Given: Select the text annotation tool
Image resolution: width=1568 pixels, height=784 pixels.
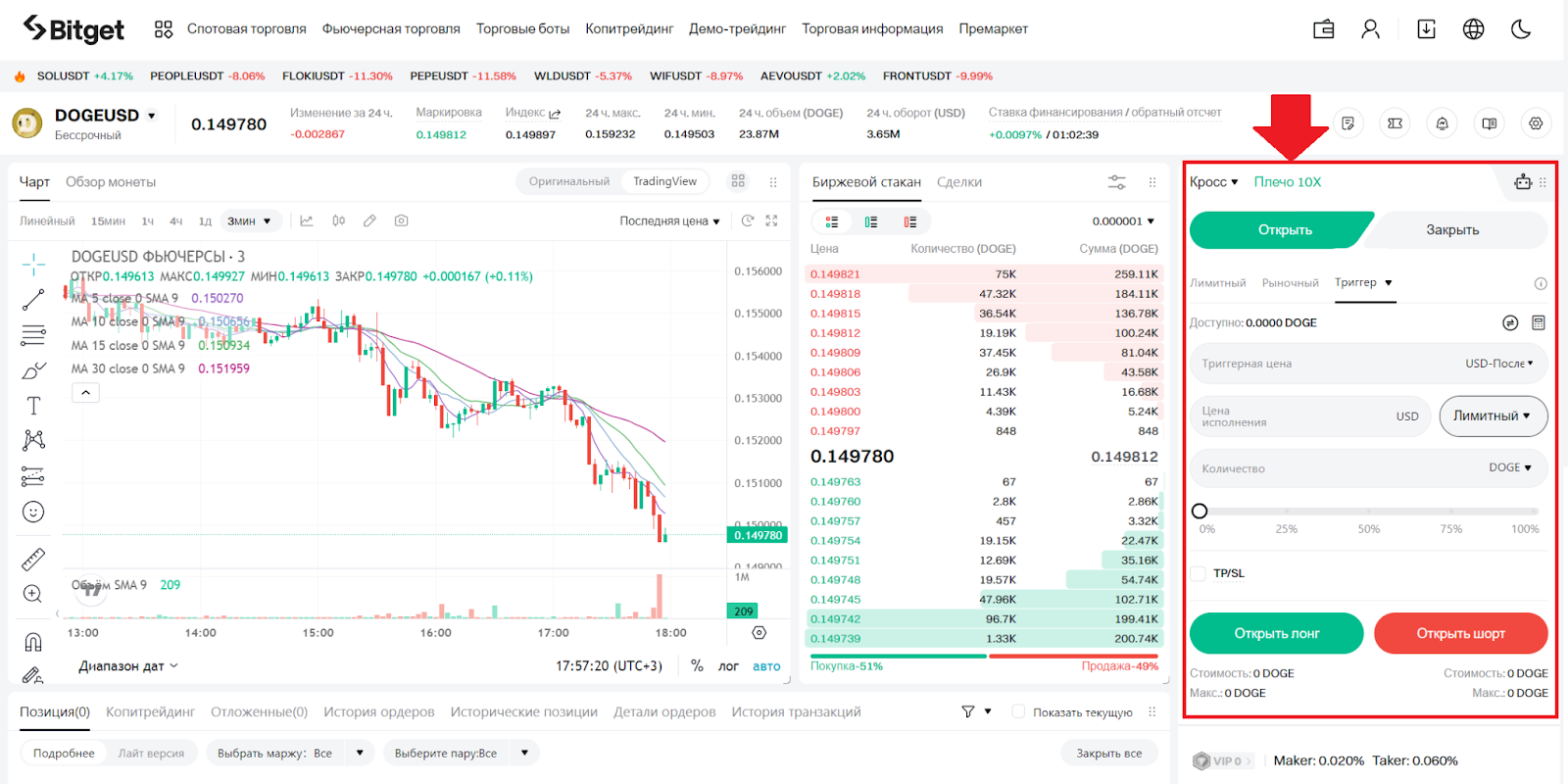Looking at the screenshot, I should pos(33,406).
